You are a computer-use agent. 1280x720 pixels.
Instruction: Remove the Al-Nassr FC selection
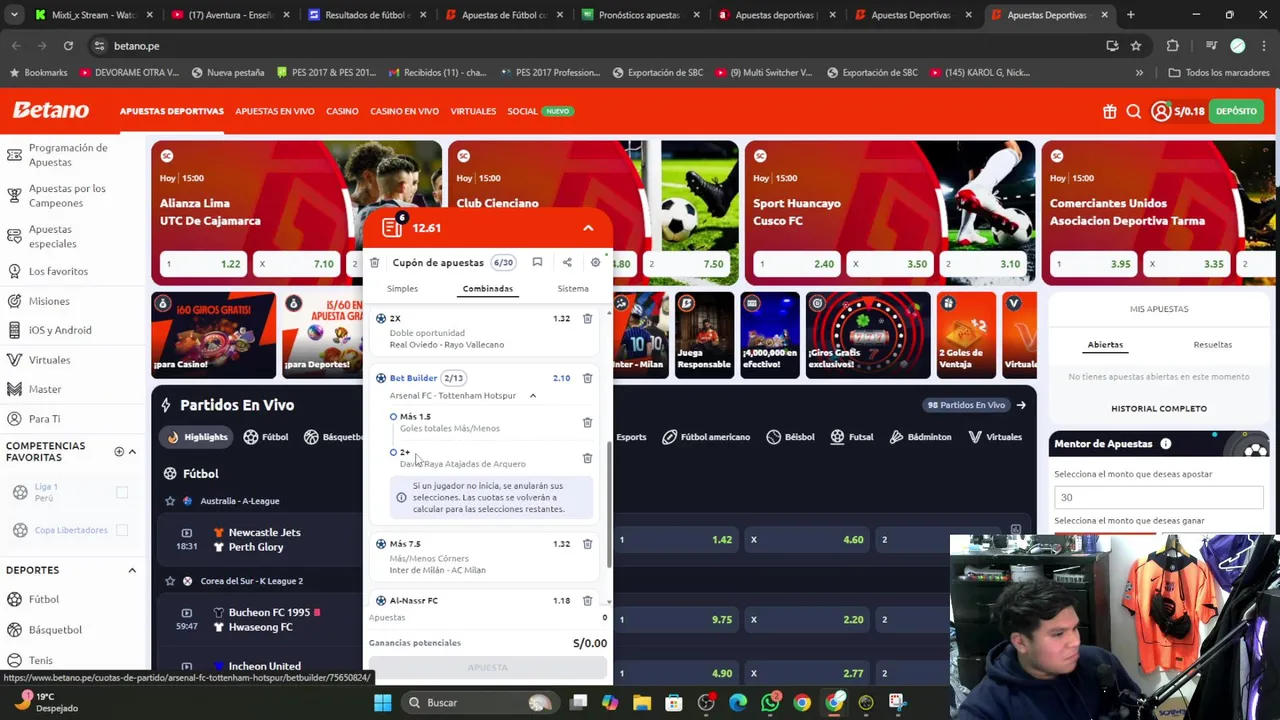coord(587,601)
